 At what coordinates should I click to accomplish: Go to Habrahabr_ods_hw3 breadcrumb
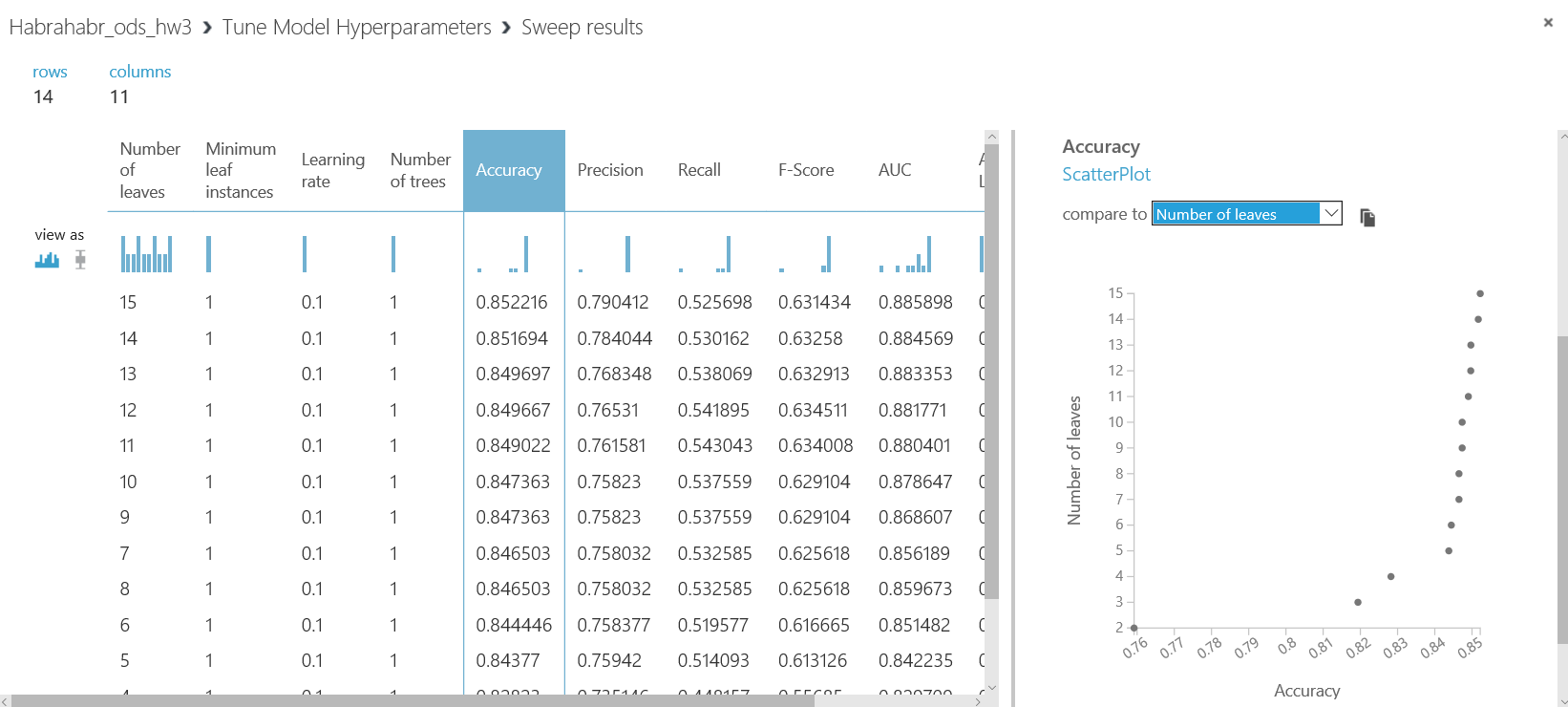[x=100, y=27]
